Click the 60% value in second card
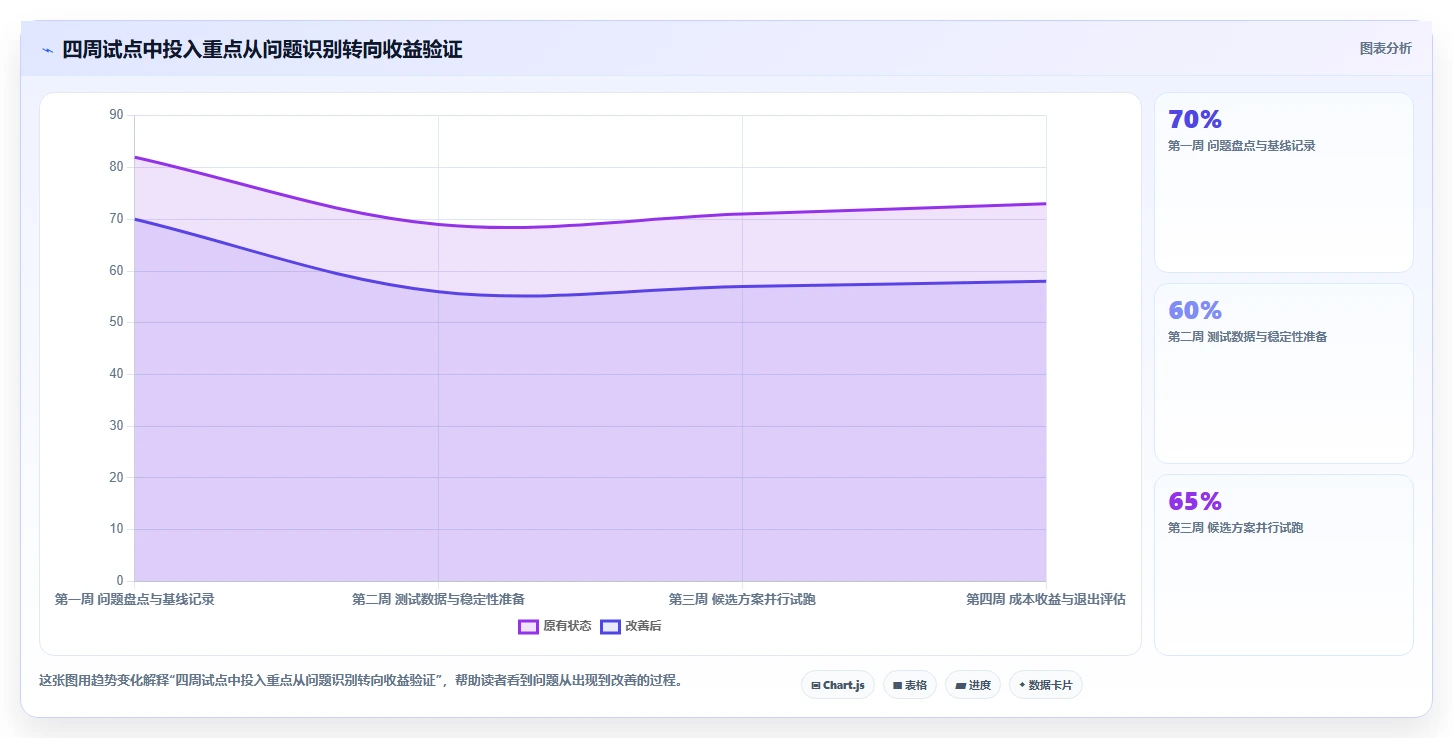This screenshot has height=738, width=1453. pos(1195,310)
